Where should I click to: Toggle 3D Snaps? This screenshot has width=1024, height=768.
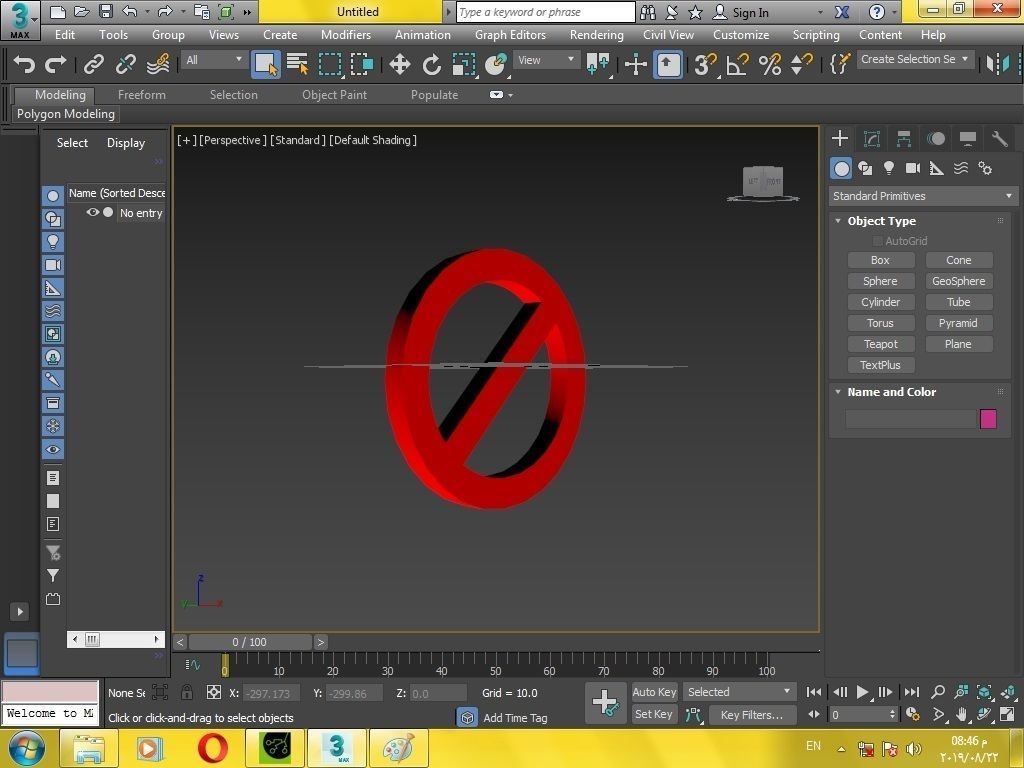[x=705, y=64]
